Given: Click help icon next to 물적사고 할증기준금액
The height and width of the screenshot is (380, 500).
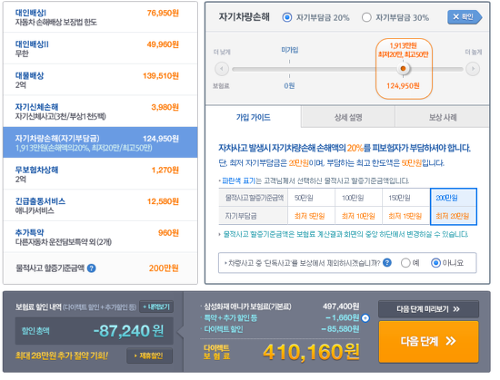Looking at the screenshot, I should pyautogui.click(x=91, y=268).
